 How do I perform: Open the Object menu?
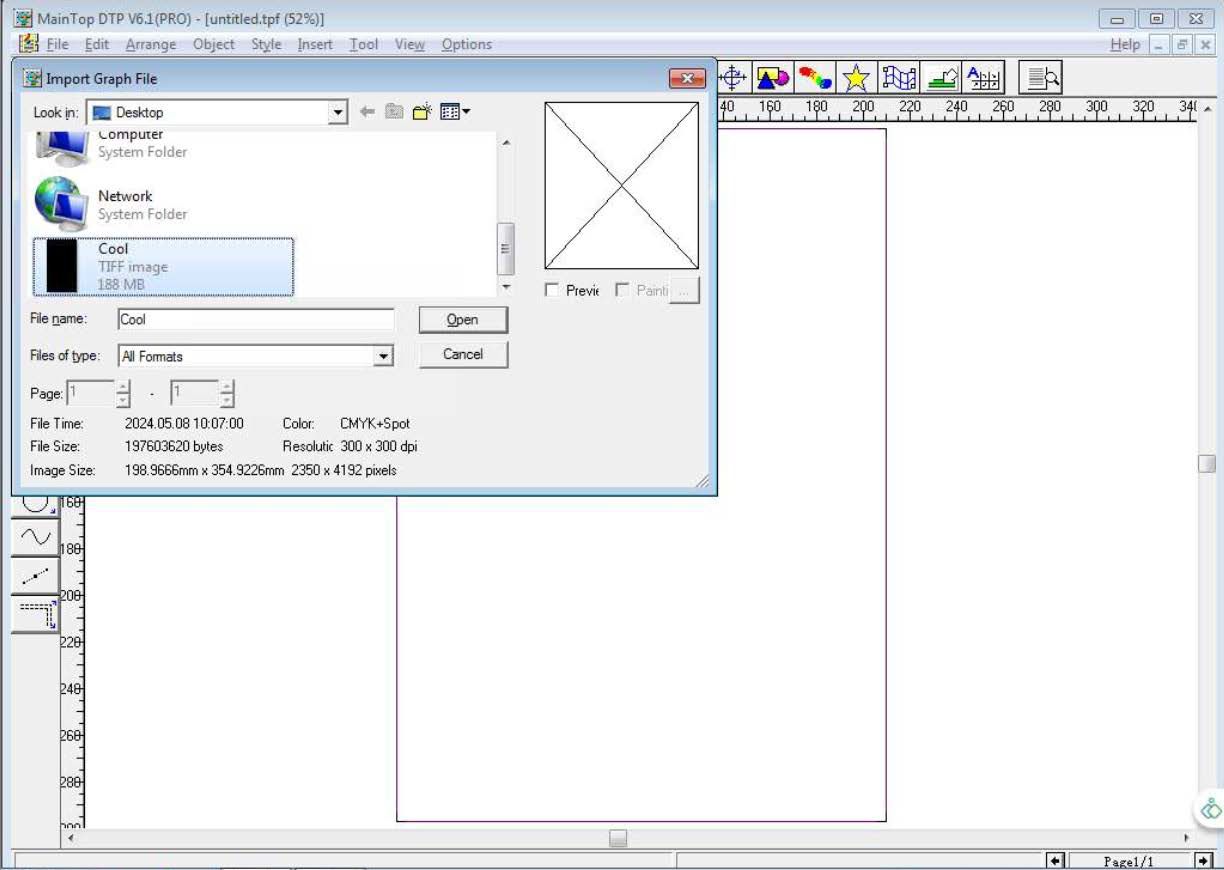coord(214,44)
